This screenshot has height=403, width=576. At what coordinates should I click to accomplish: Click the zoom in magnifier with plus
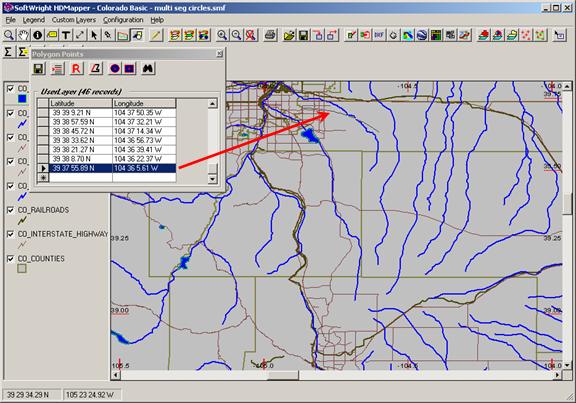pos(222,35)
